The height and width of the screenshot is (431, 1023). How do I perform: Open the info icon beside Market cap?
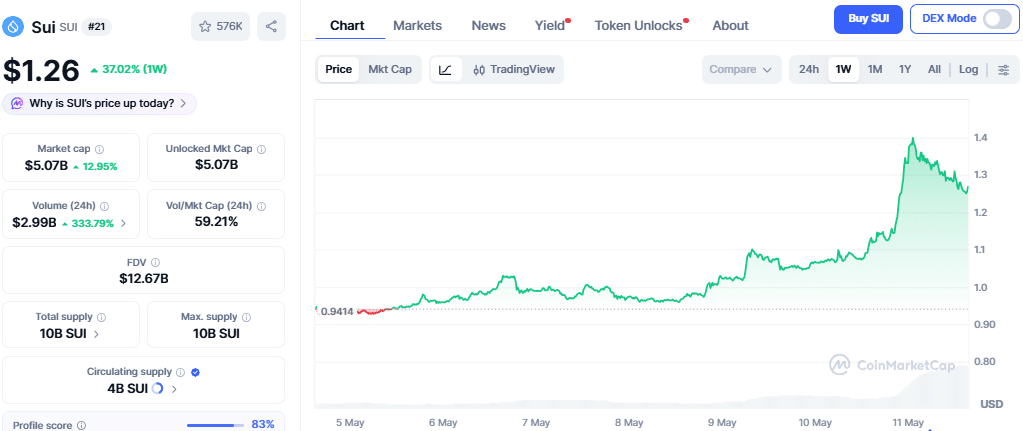(99, 149)
